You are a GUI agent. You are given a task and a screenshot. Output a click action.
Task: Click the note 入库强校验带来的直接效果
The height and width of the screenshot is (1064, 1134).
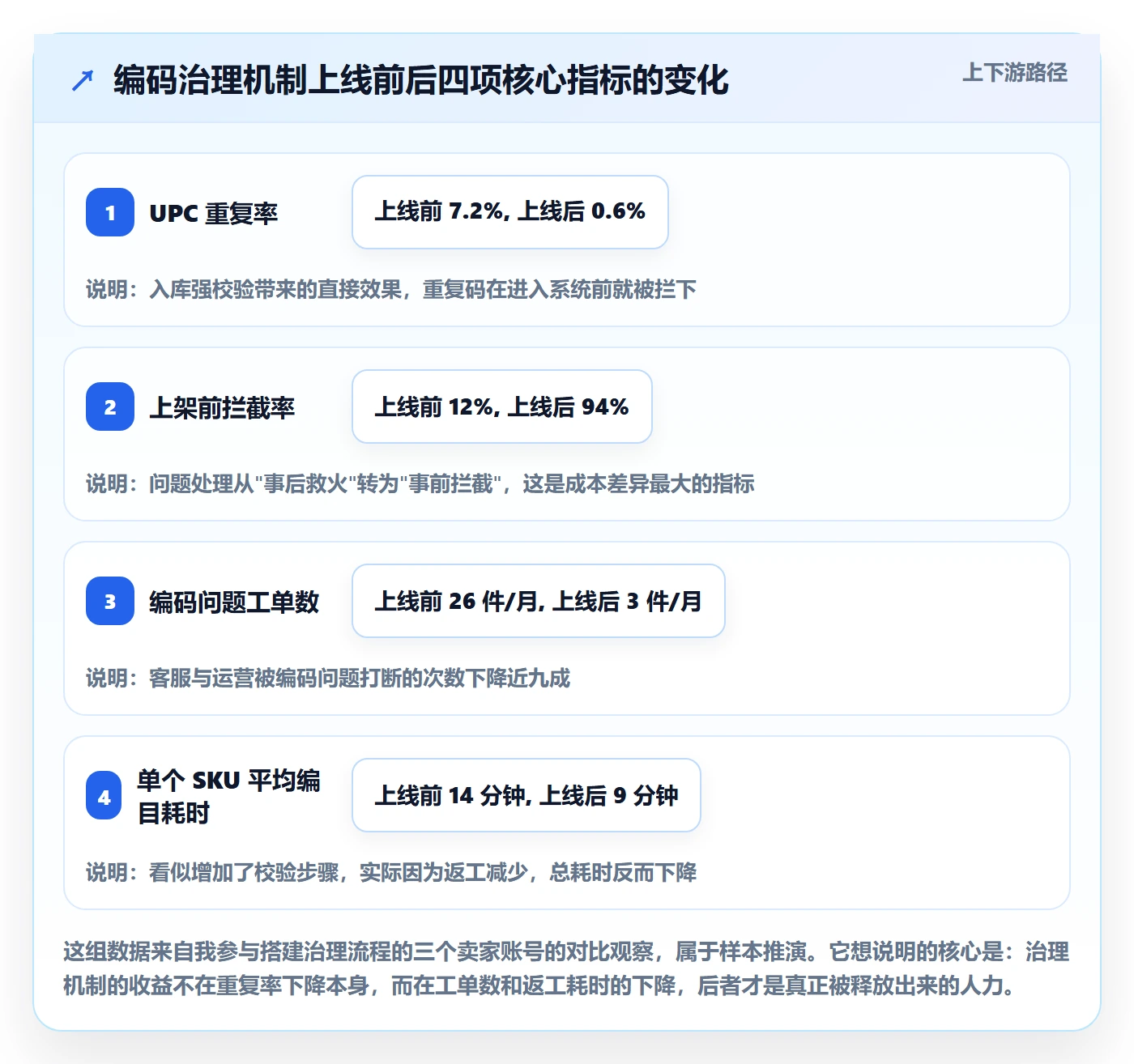click(391, 289)
